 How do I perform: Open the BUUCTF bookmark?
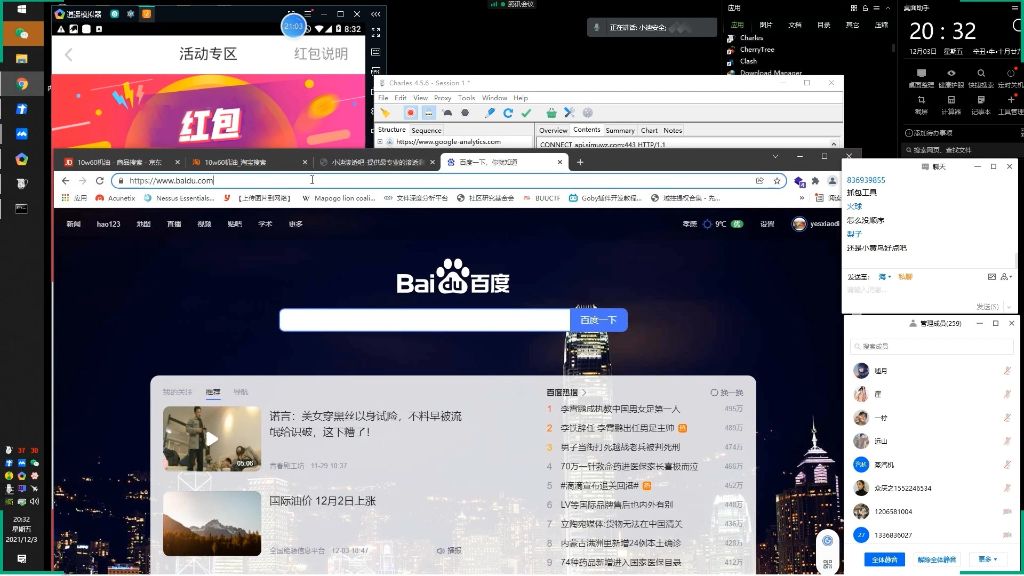(x=541, y=198)
